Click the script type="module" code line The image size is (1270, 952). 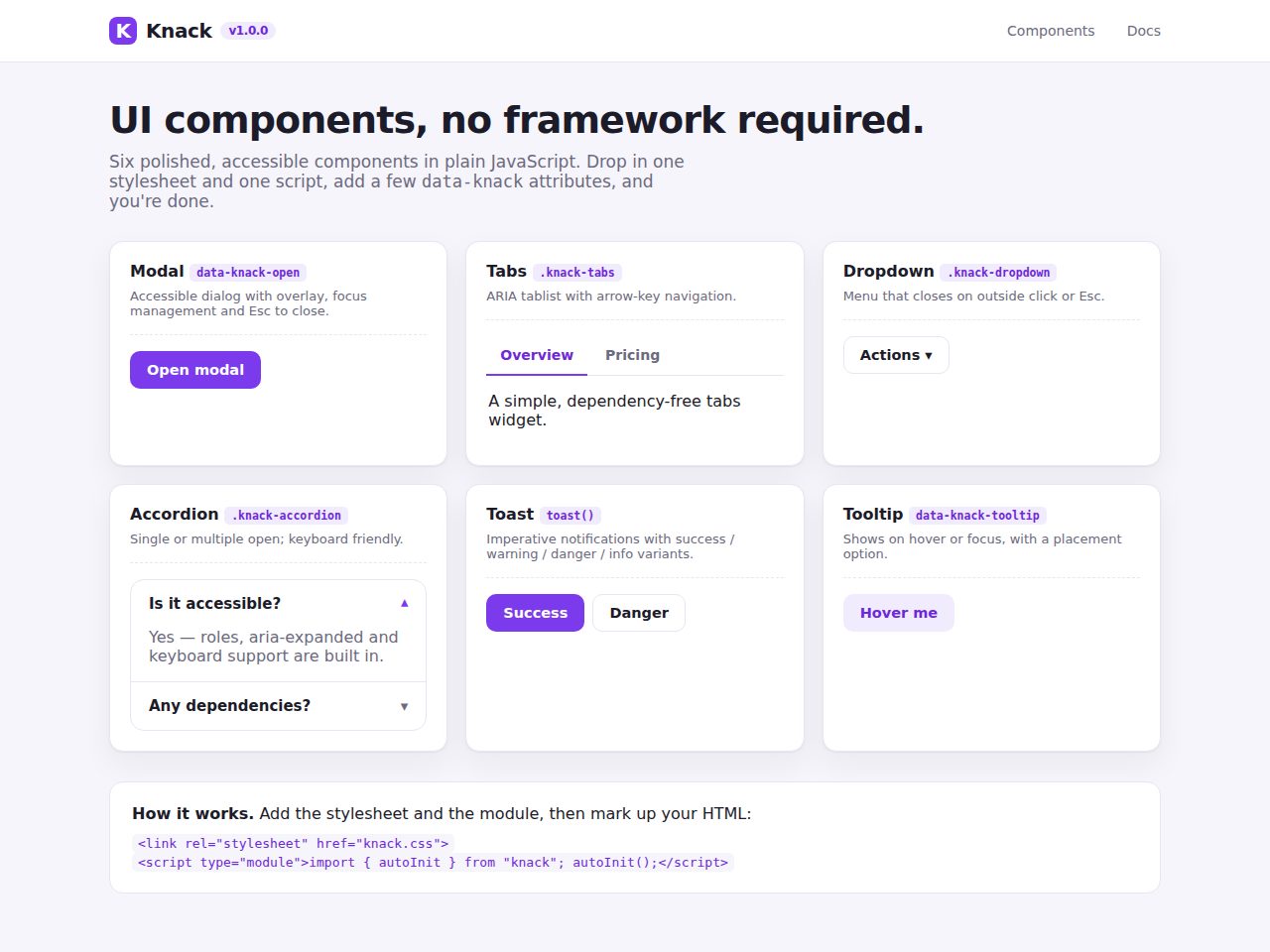pos(433,863)
